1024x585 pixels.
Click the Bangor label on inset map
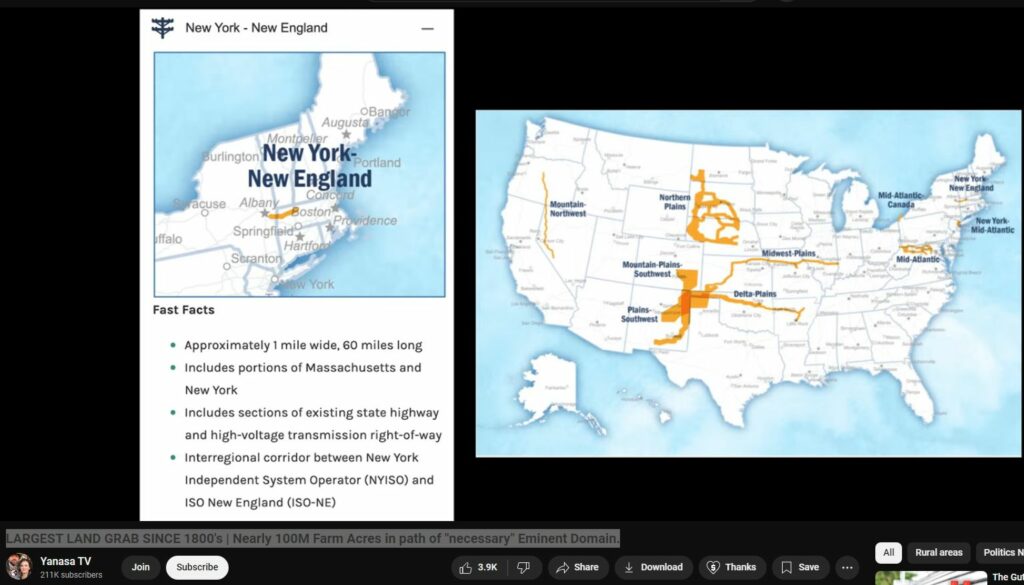(389, 112)
